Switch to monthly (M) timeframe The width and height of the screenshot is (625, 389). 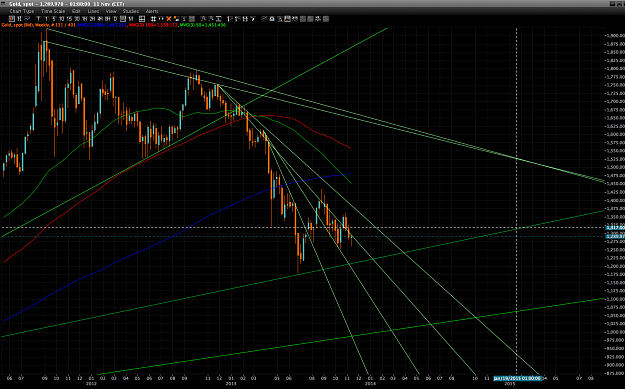click(x=130, y=19)
